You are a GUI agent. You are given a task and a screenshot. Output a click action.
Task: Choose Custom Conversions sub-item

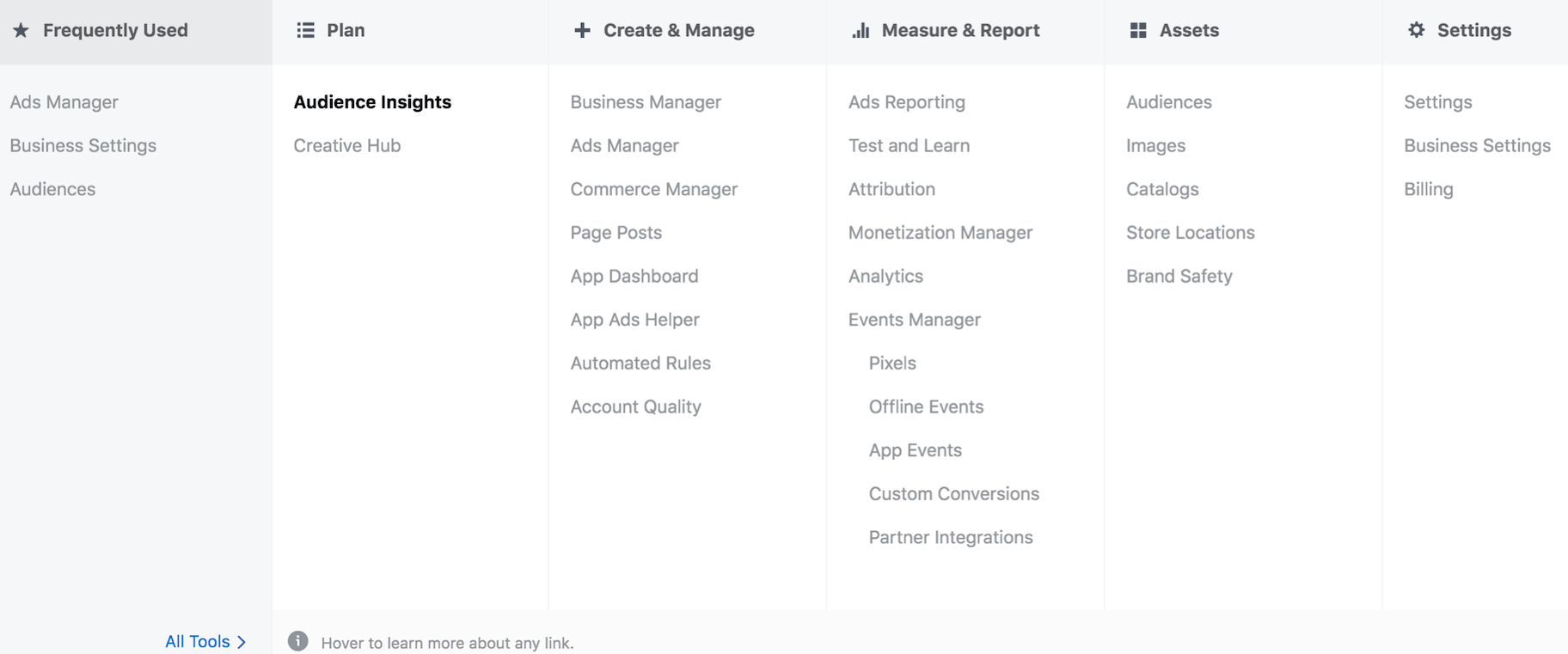pyautogui.click(x=953, y=494)
